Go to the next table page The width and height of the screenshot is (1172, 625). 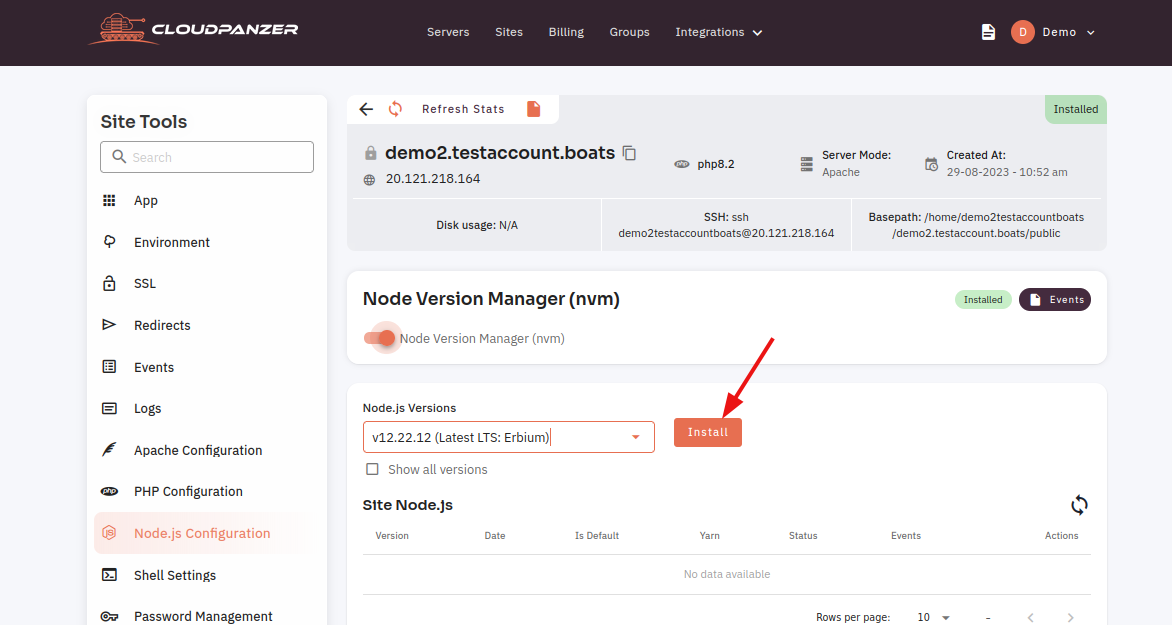coord(1070,618)
